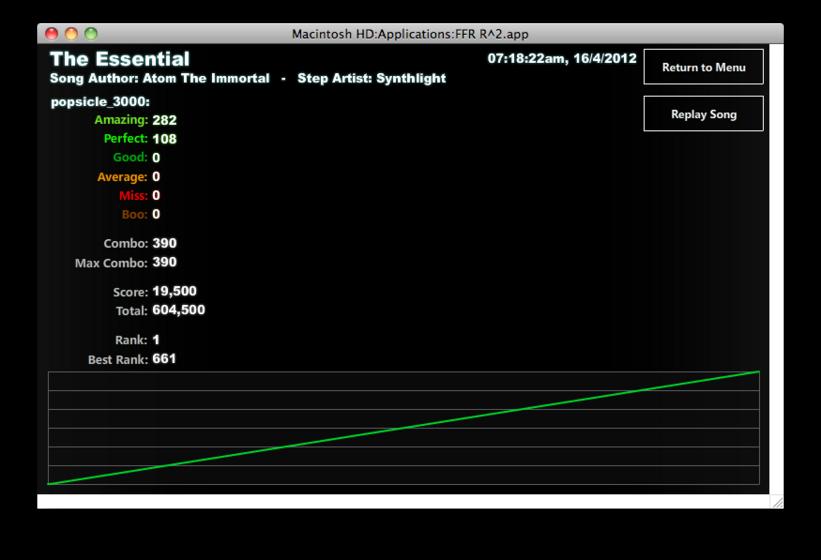The height and width of the screenshot is (560, 821).
Task: Click the Best Rank value 661
Action: pos(164,359)
